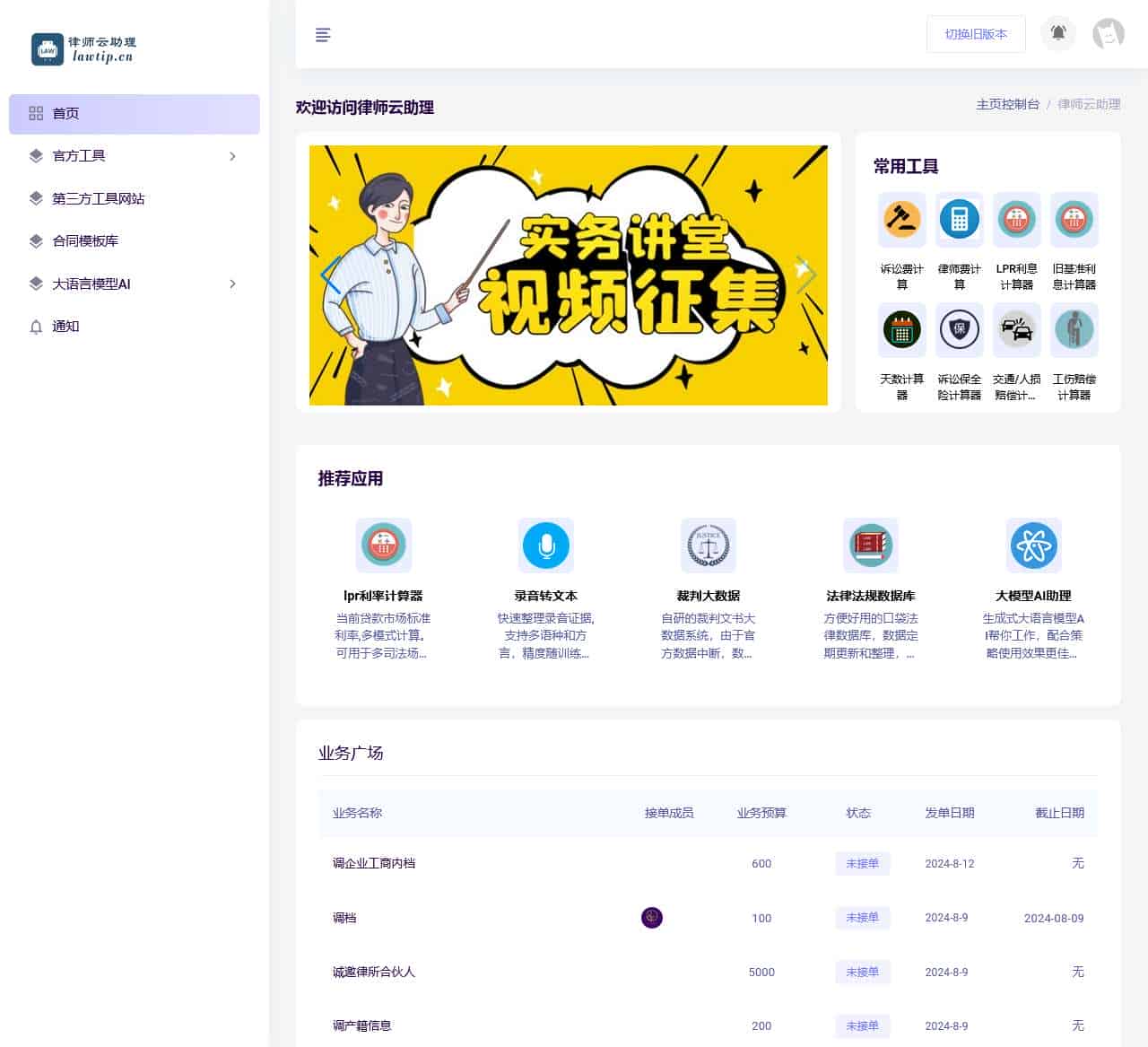Open 通知 in the sidebar menu
Viewport: 1148px width, 1047px height.
(135, 327)
